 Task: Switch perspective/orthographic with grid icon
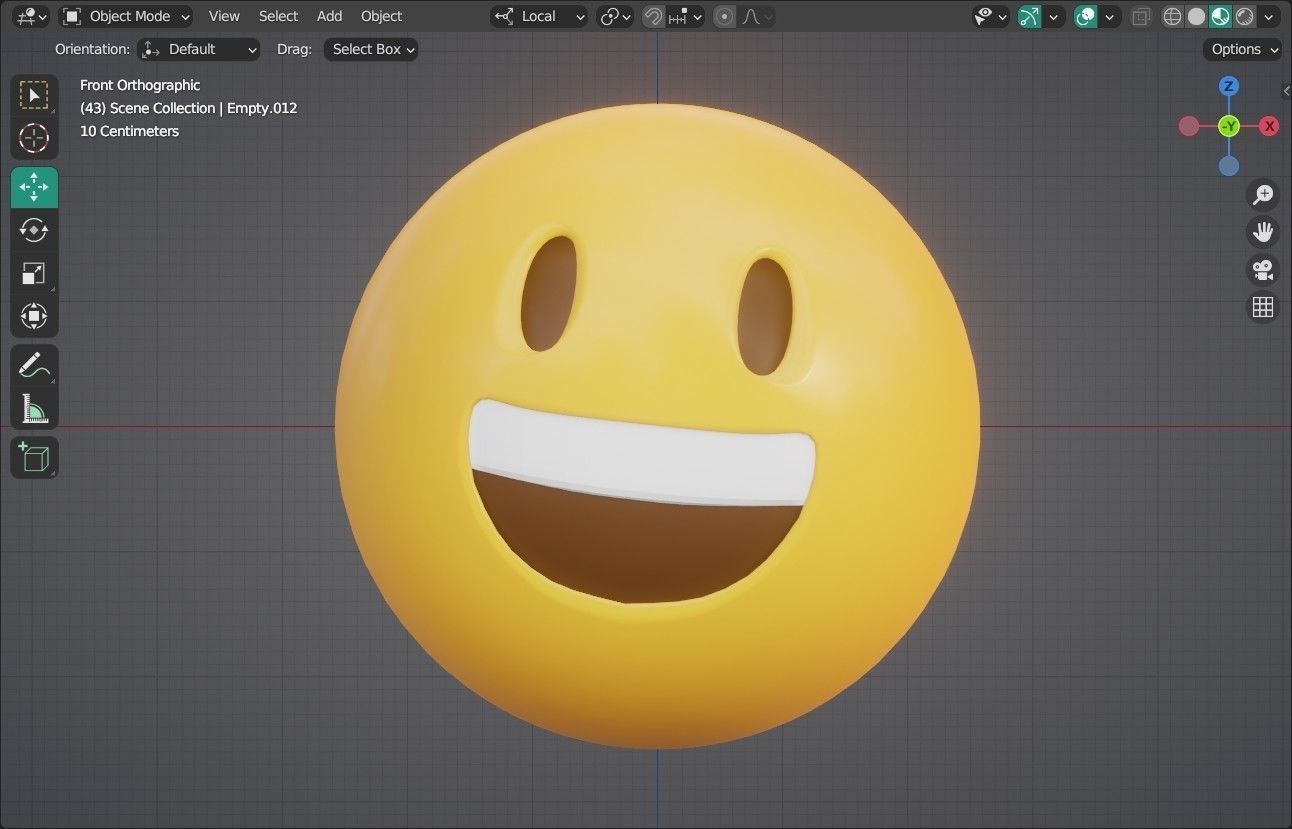[x=1263, y=307]
